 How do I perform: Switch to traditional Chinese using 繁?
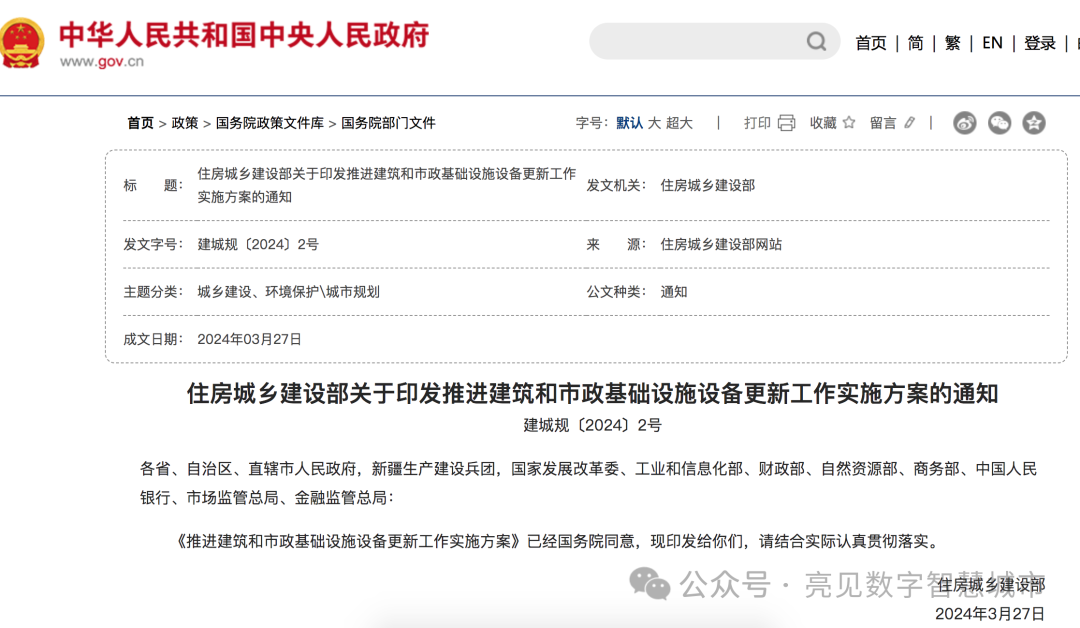pyautogui.click(x=952, y=43)
